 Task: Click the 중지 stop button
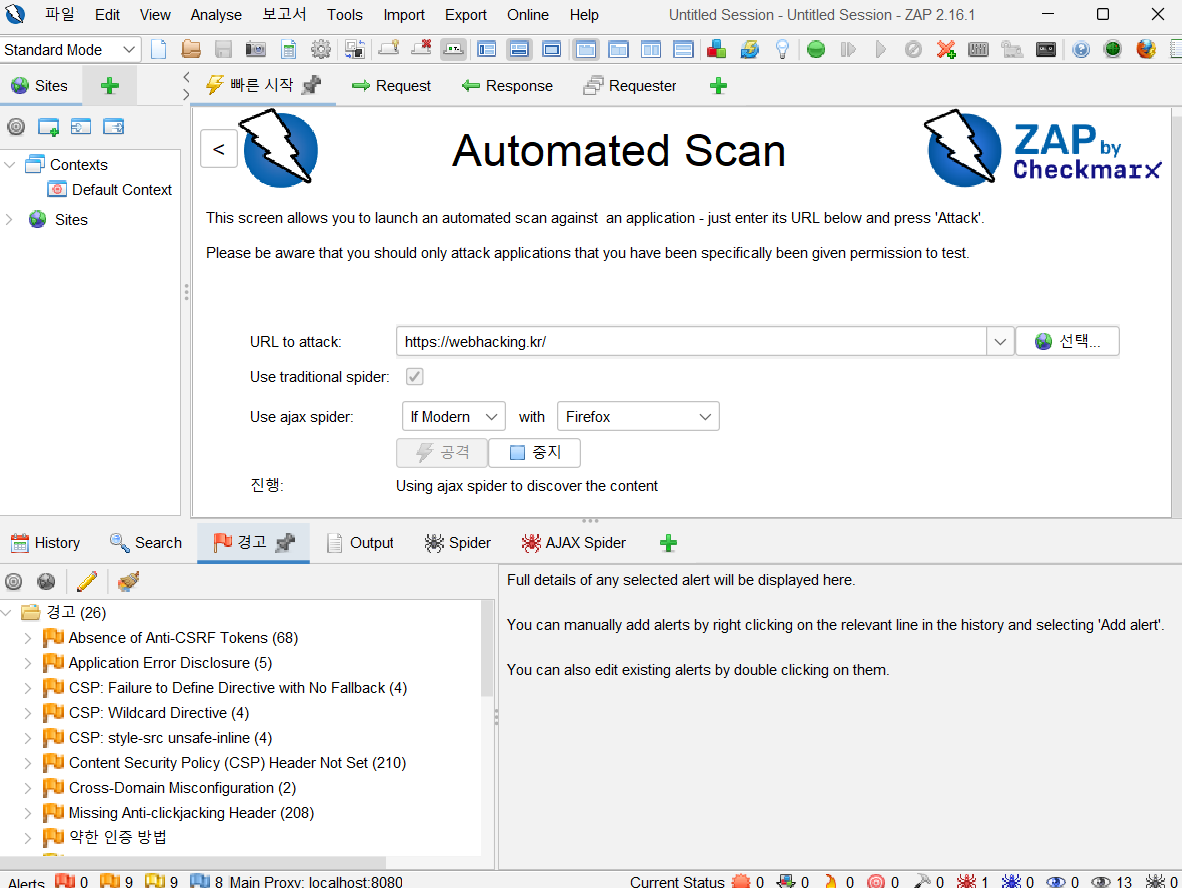point(534,453)
